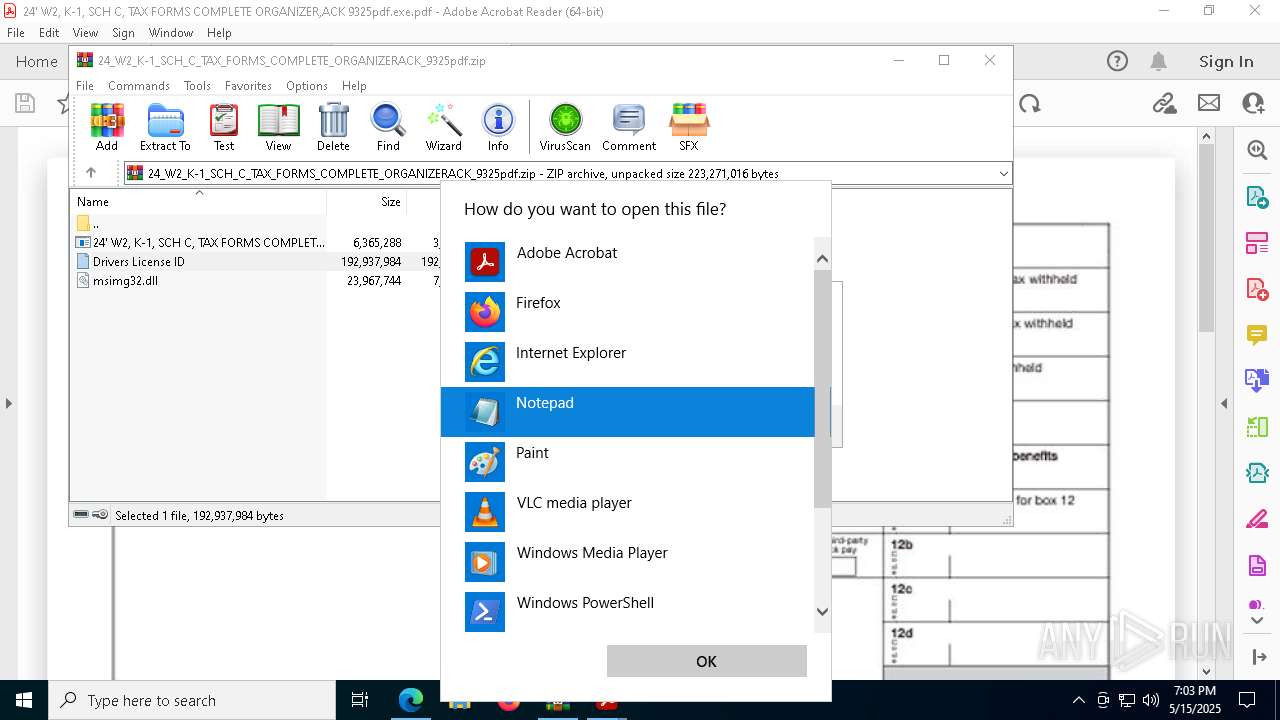Click Acrobat rotate page icon
The width and height of the screenshot is (1280, 720).
1030,103
